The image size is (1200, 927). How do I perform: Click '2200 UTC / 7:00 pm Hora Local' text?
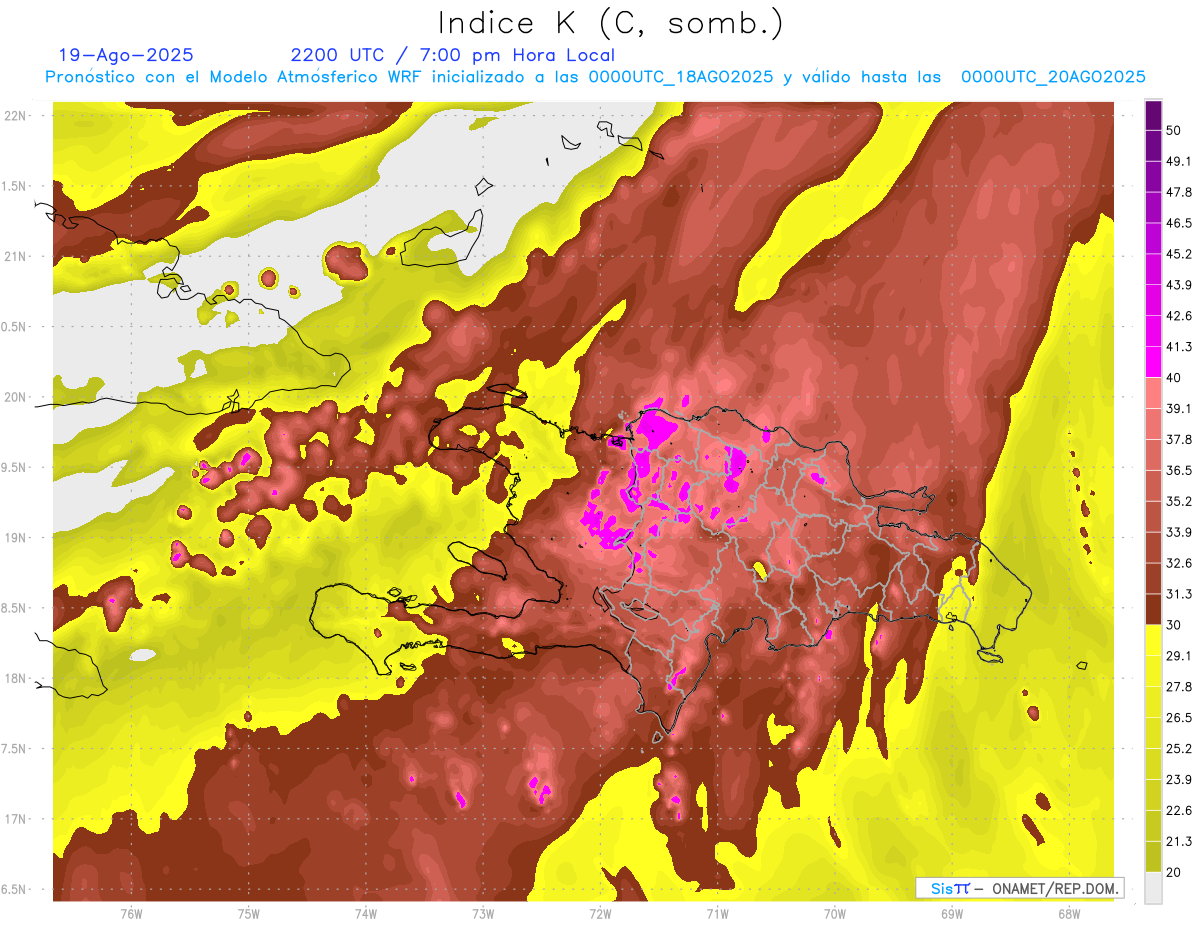point(453,55)
